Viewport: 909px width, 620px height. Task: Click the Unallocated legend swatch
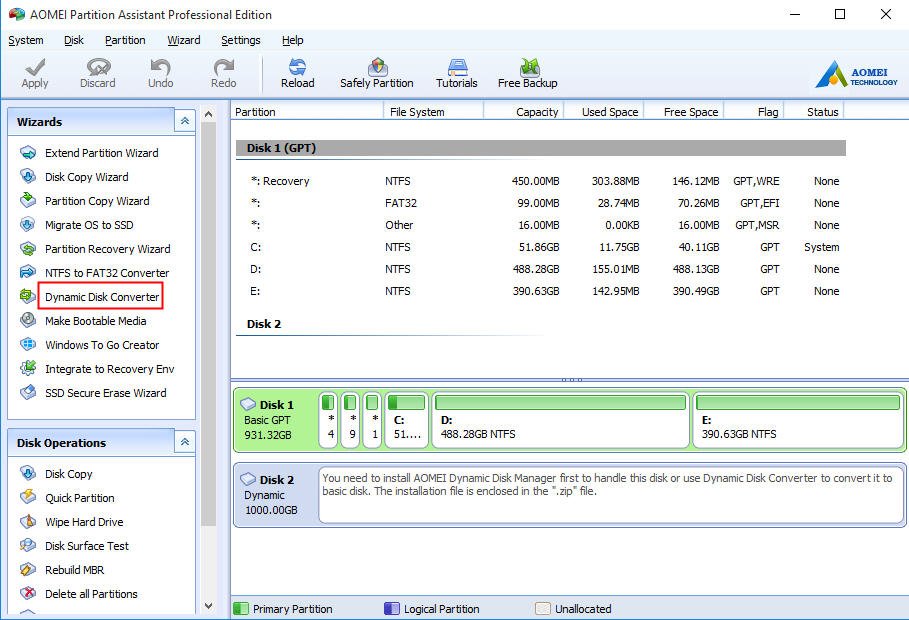tap(543, 608)
